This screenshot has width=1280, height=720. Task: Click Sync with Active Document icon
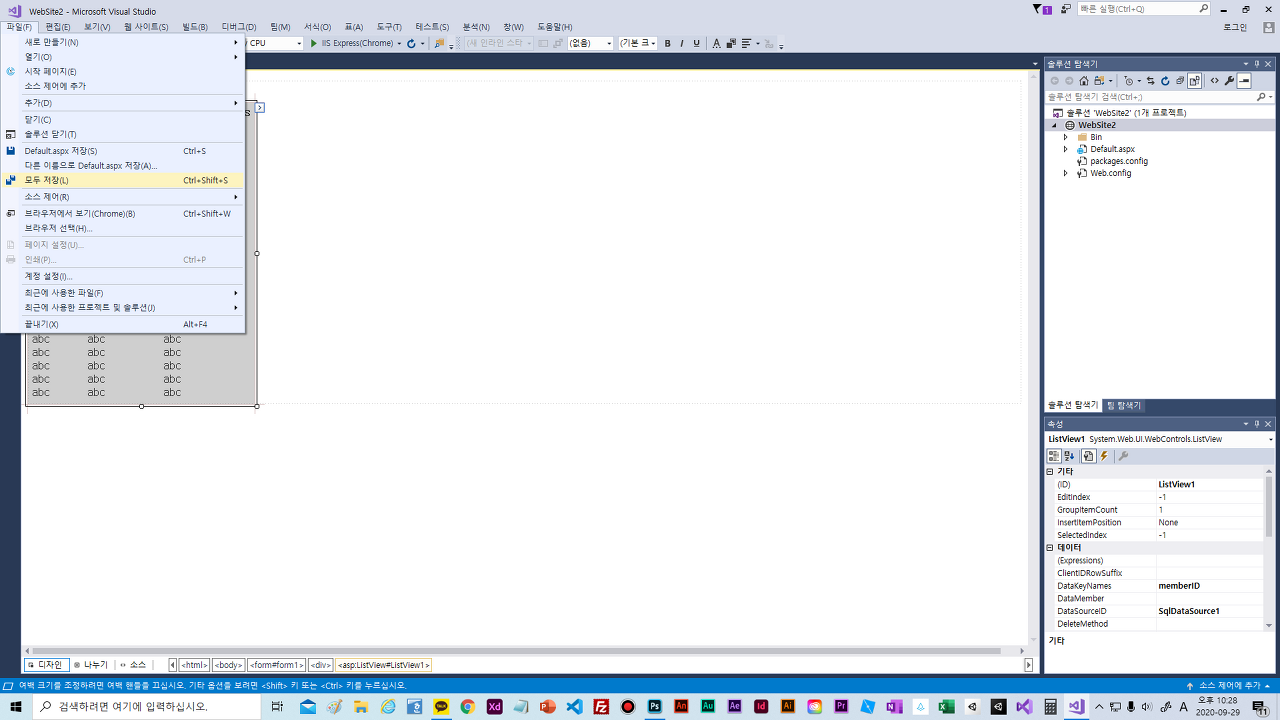point(1151,81)
